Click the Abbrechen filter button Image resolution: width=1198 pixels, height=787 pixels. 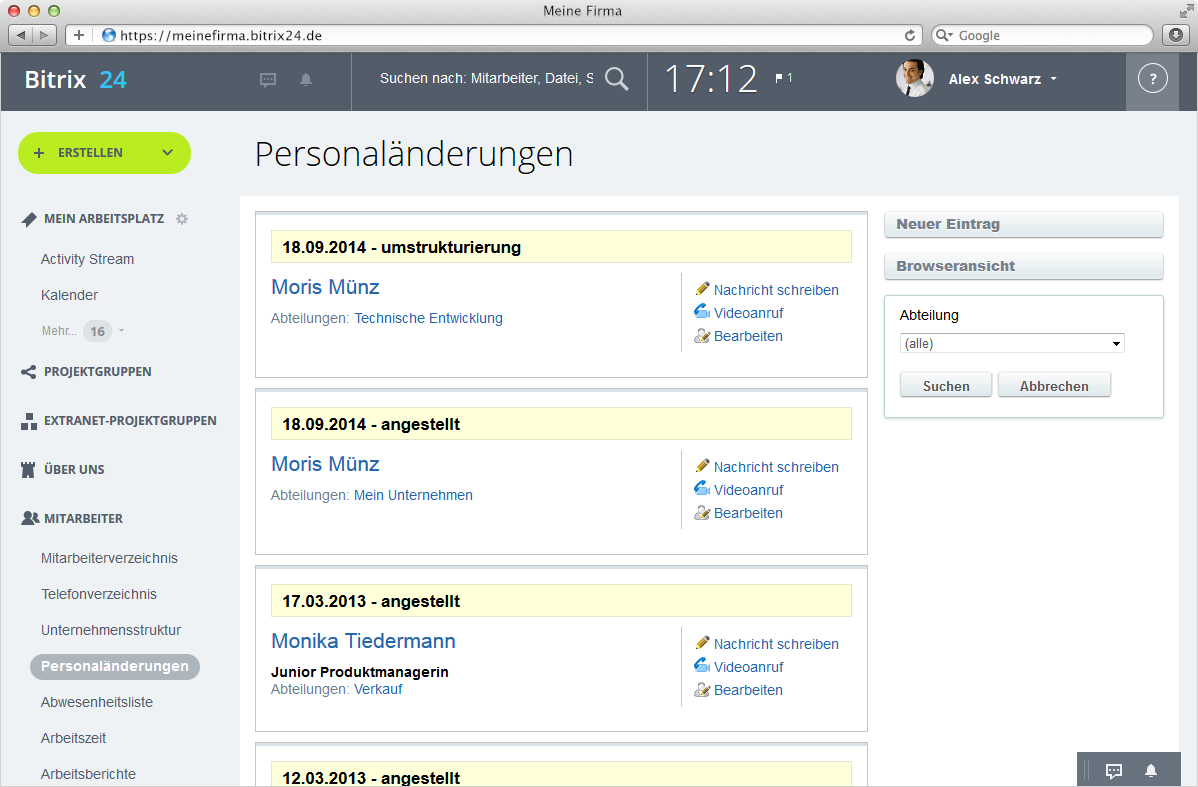[1054, 385]
